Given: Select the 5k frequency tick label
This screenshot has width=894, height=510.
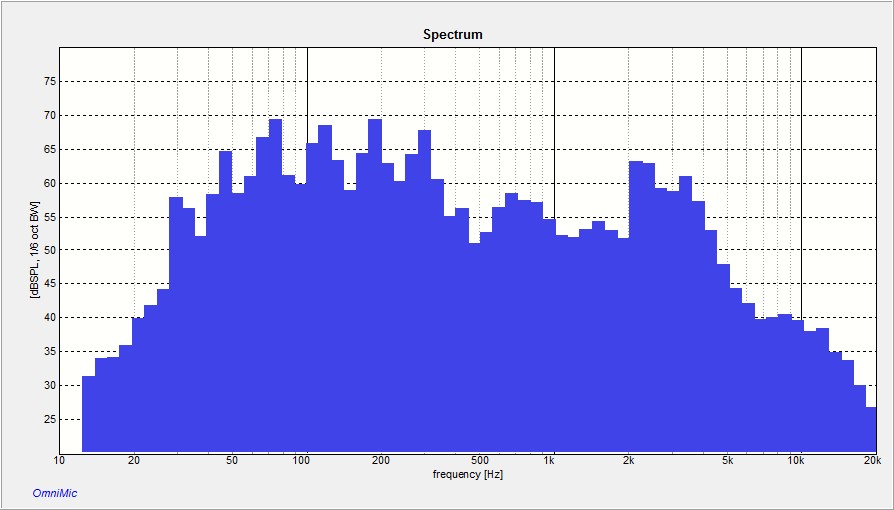Looking at the screenshot, I should pyautogui.click(x=728, y=461).
